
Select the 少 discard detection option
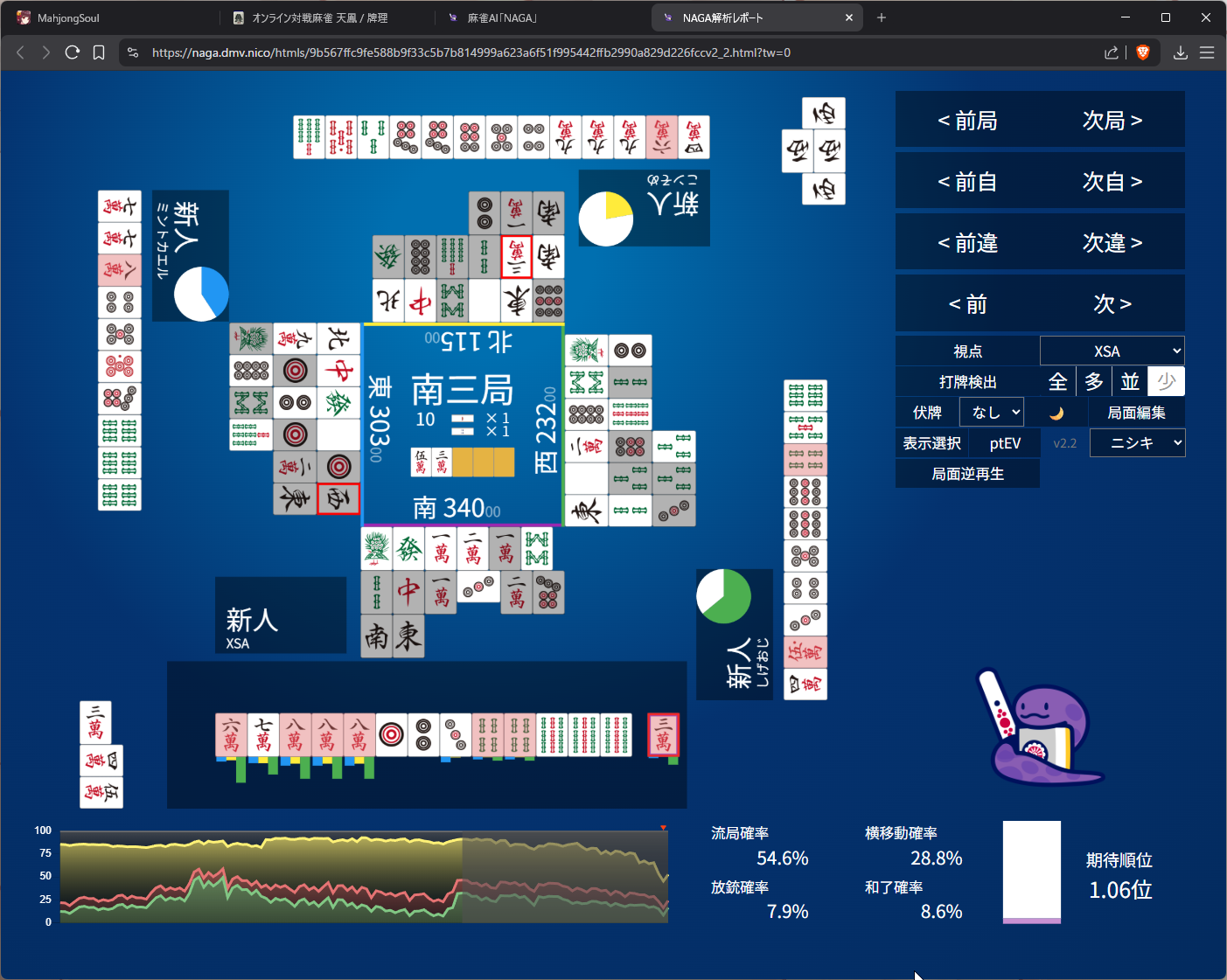[1166, 382]
